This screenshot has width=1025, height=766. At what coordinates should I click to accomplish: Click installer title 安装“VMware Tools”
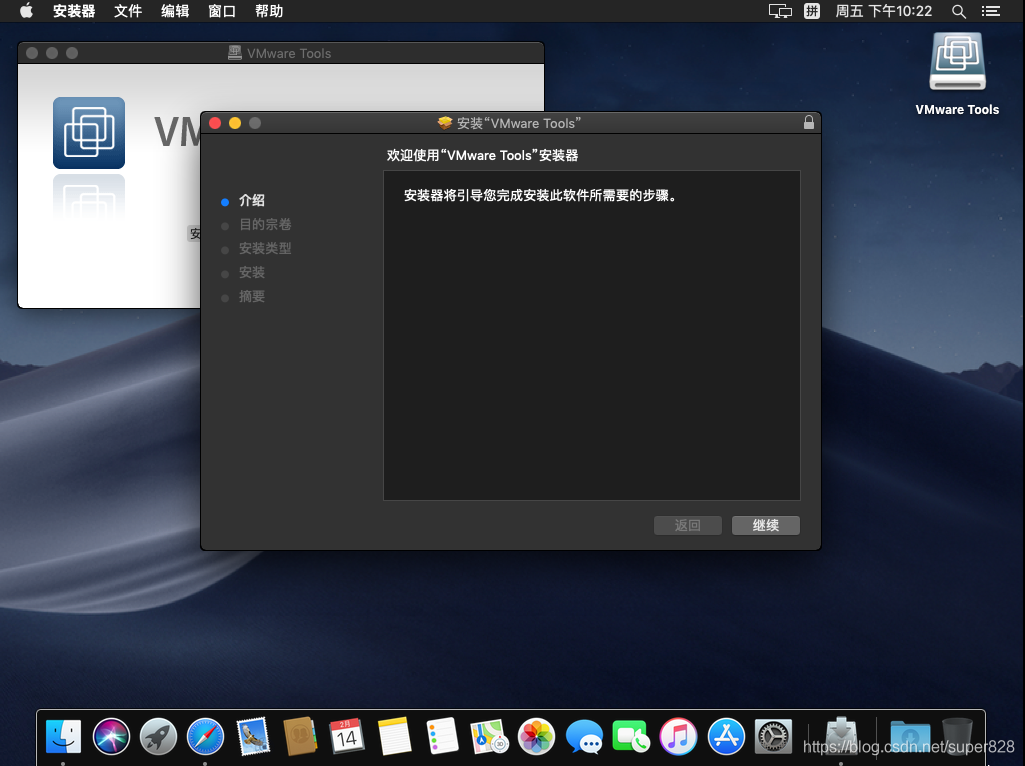pyautogui.click(x=518, y=123)
